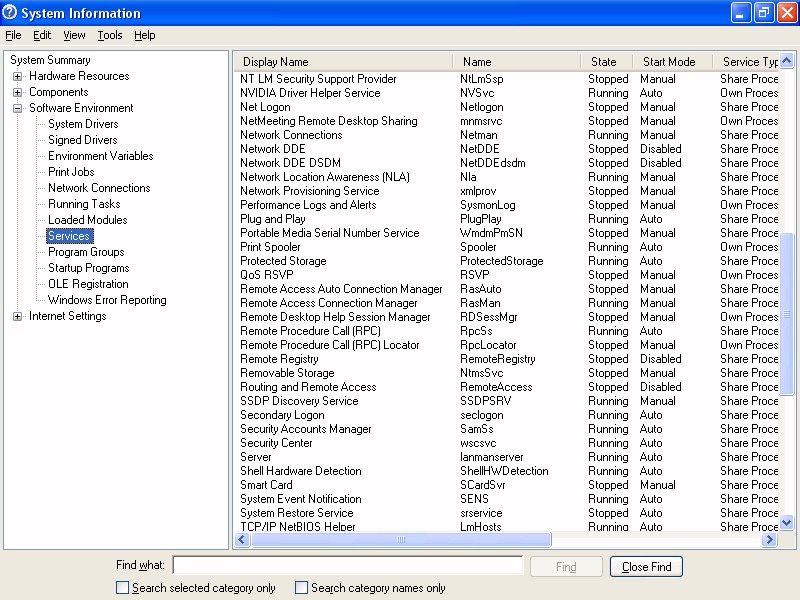The width and height of the screenshot is (800, 600).
Task: Click the horizontal scrollbar left arrow
Action: point(241,540)
